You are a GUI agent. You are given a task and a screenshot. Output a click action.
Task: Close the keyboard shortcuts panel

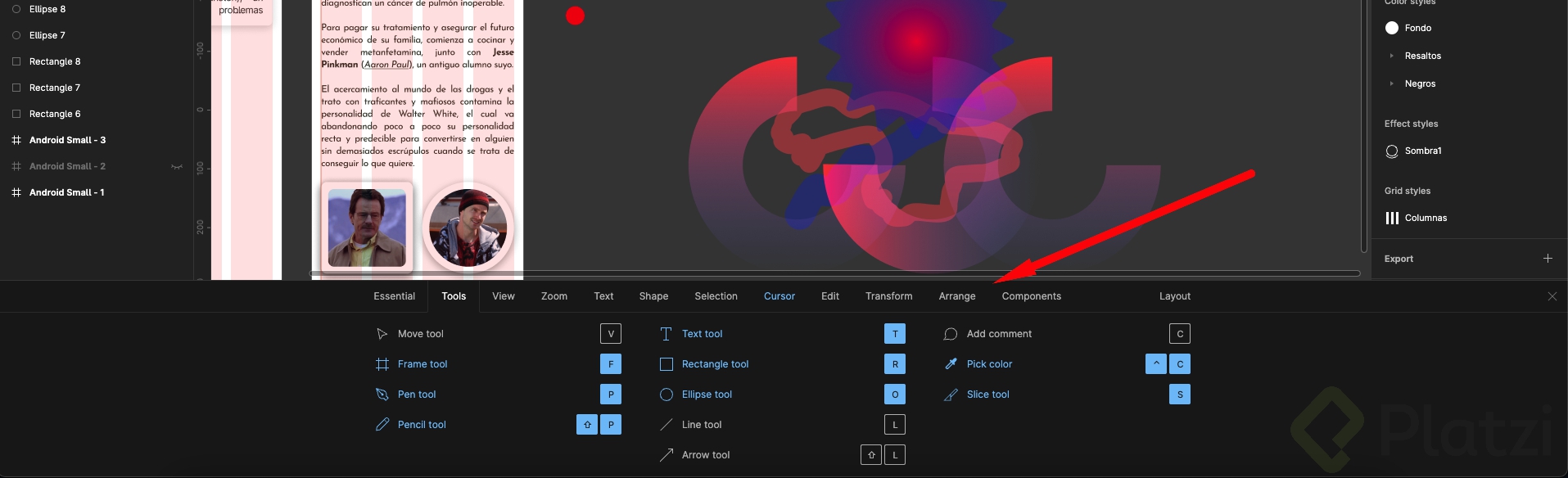[1552, 296]
